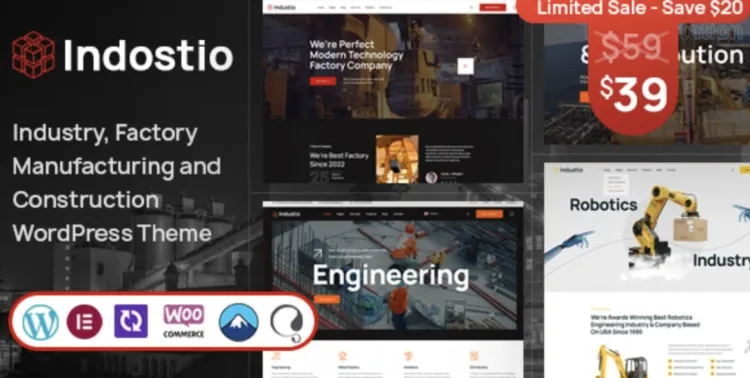Image resolution: width=750 pixels, height=378 pixels.
Task: Open the WooCommerce logo badge
Action: click(184, 322)
